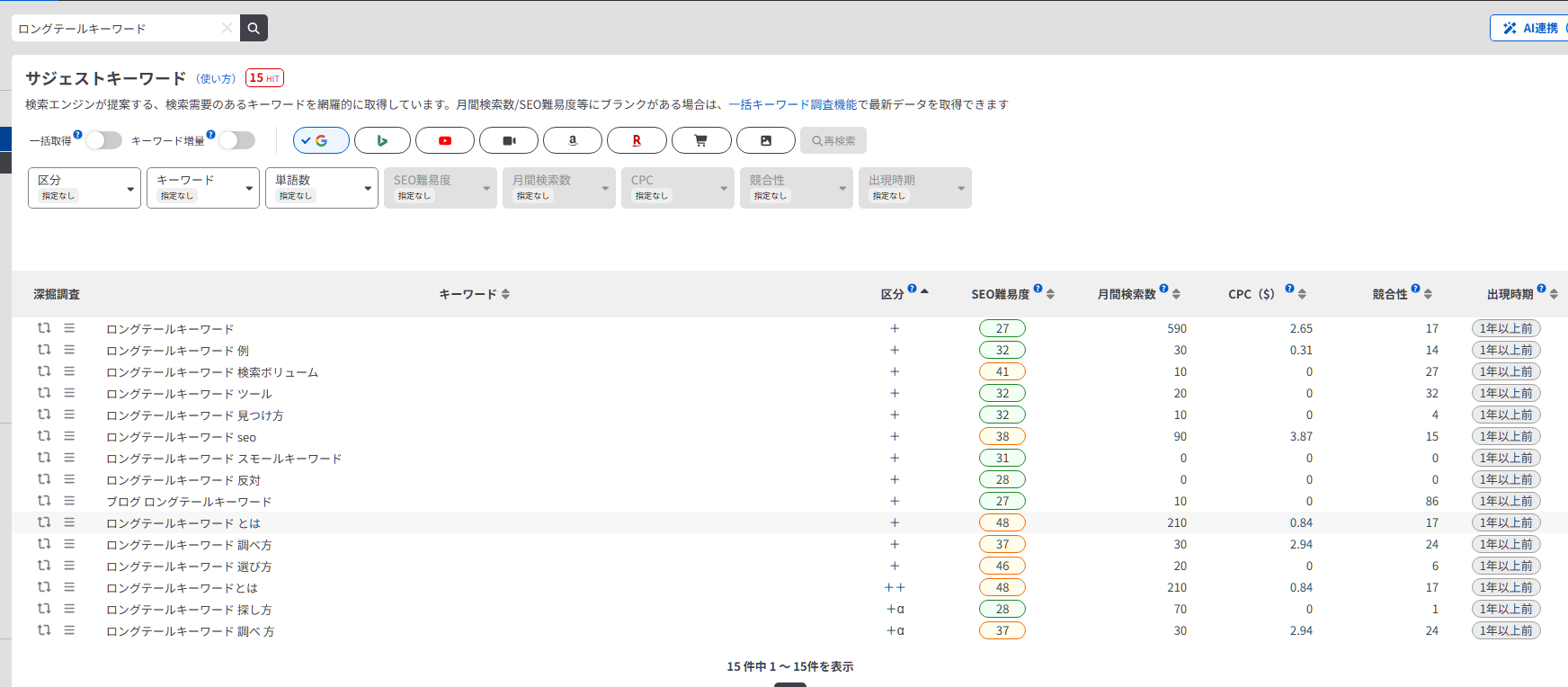Click the magnifier search button
The height and width of the screenshot is (687, 1568).
tap(254, 28)
